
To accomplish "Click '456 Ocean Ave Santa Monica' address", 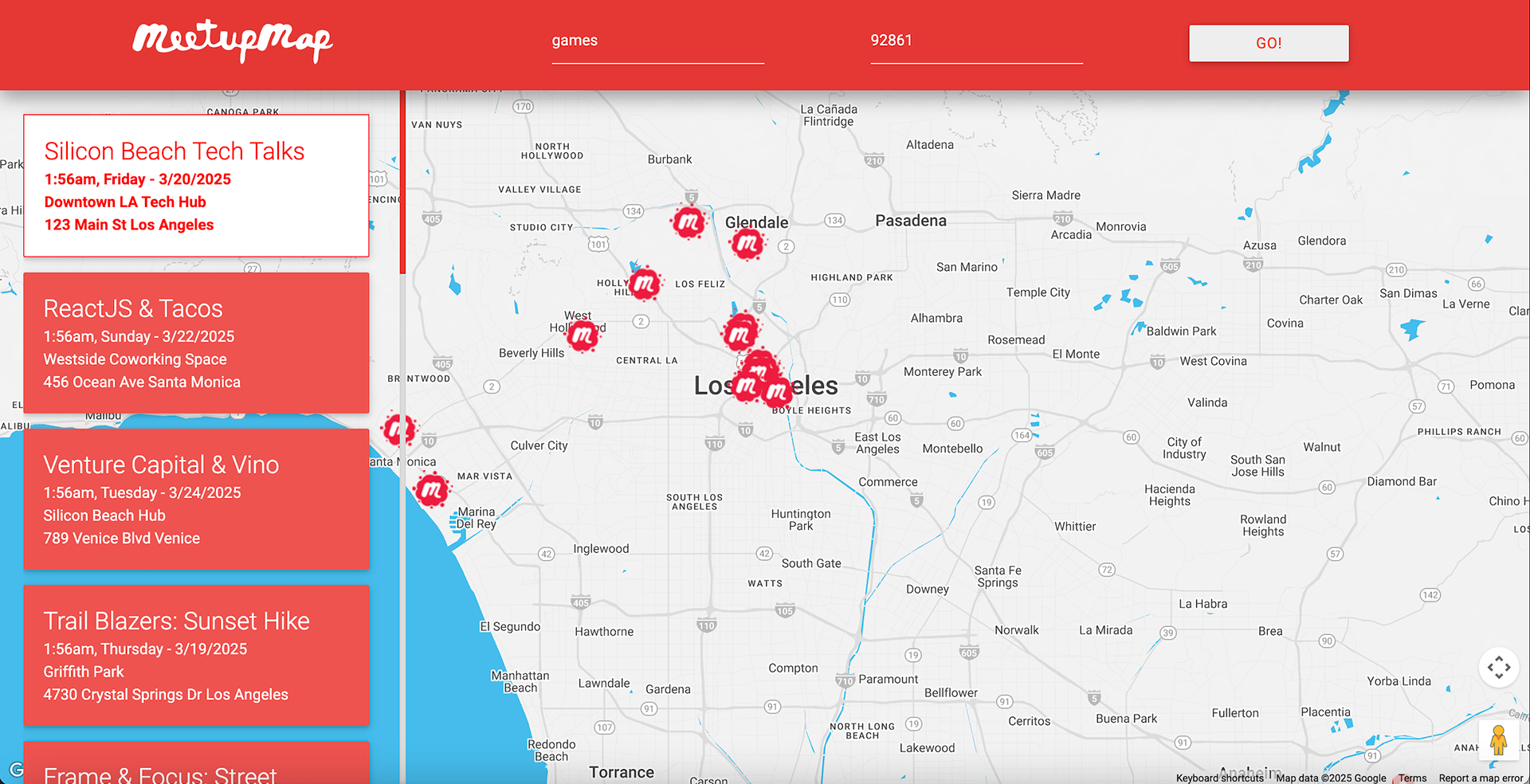I will pos(142,382).
